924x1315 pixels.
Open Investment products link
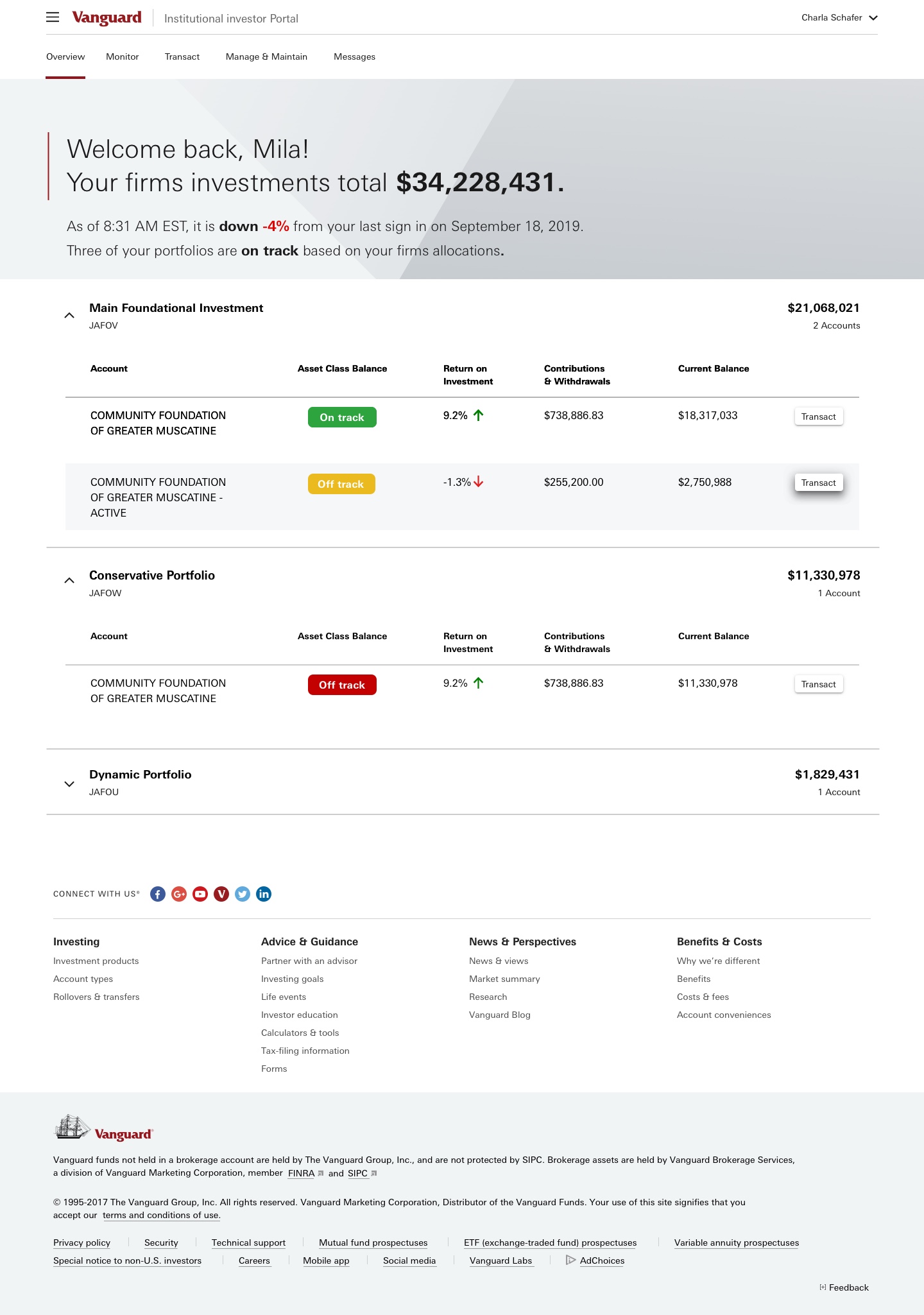coord(96,961)
